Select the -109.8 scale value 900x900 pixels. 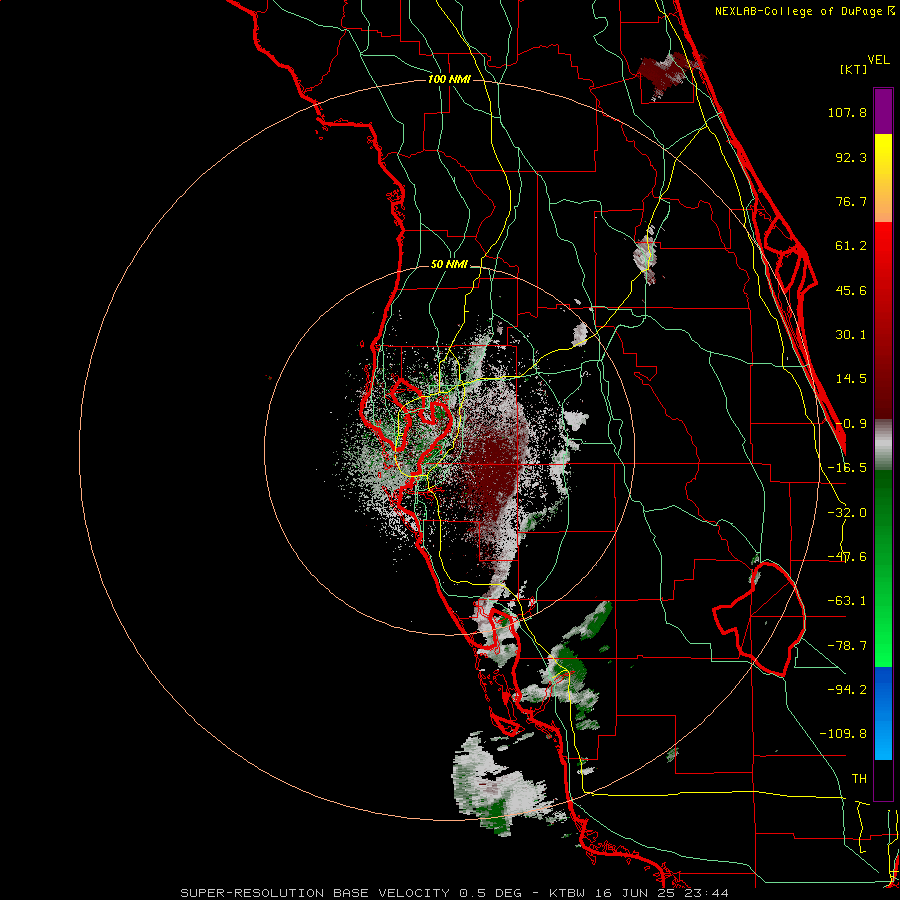click(843, 734)
